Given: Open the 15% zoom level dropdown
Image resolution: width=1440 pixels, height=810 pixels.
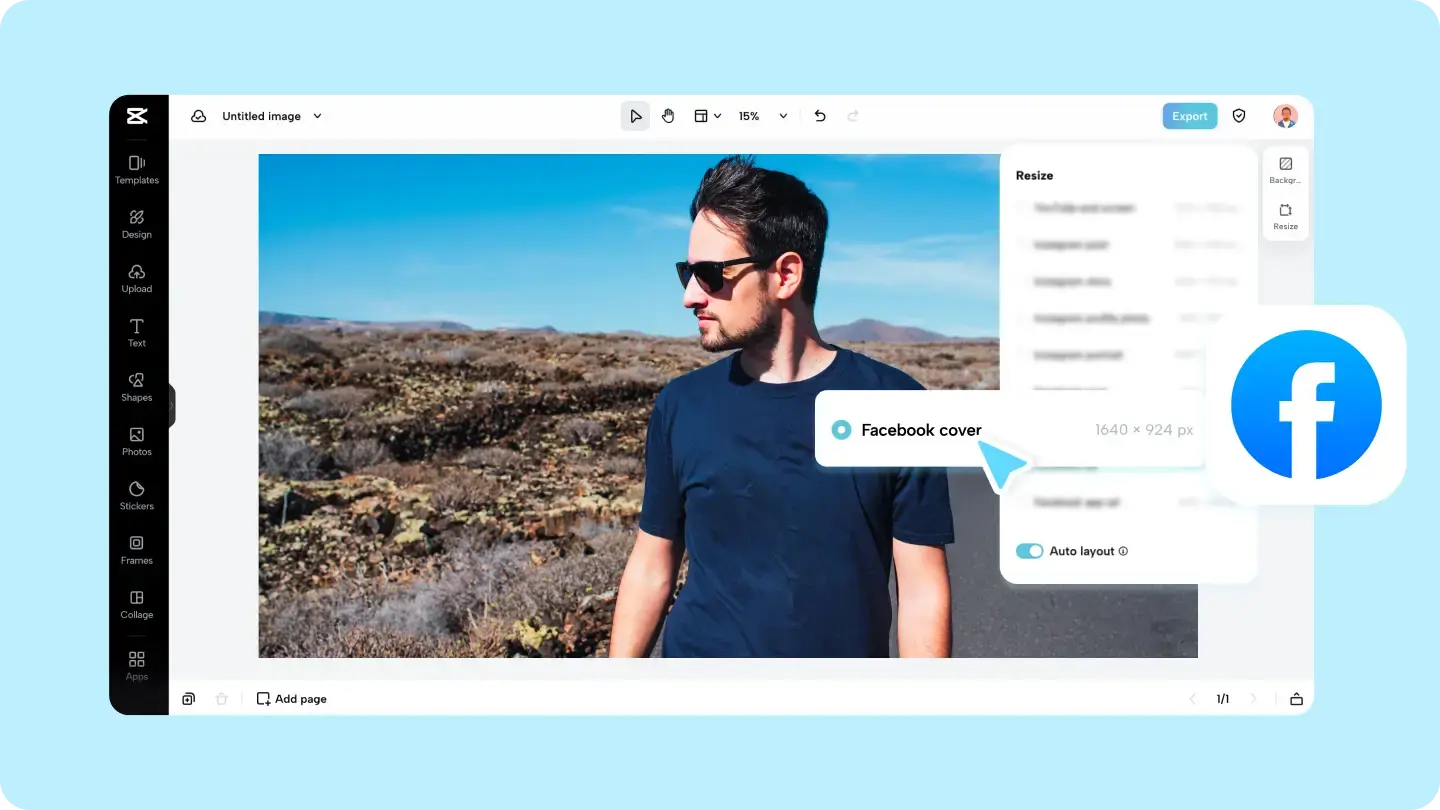Looking at the screenshot, I should point(762,116).
